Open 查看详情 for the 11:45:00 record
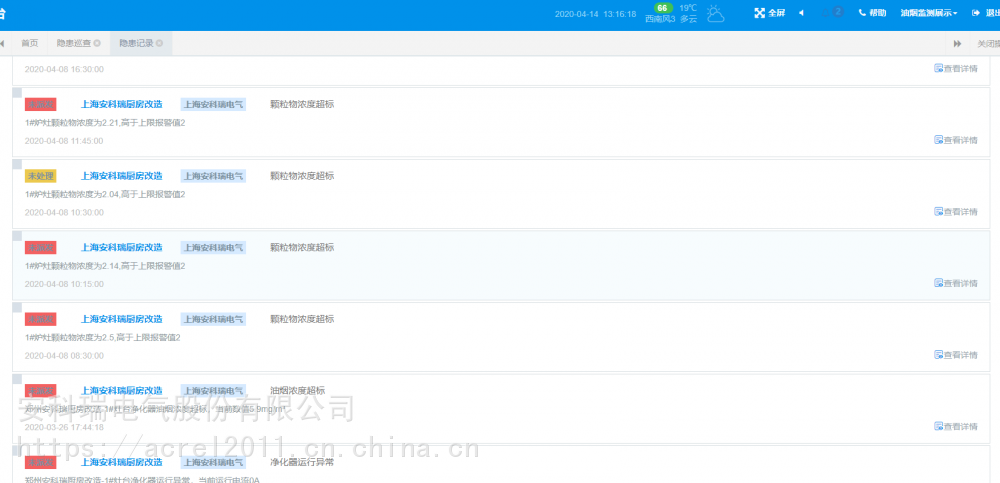Image resolution: width=1000 pixels, height=483 pixels. pyautogui.click(x=955, y=140)
